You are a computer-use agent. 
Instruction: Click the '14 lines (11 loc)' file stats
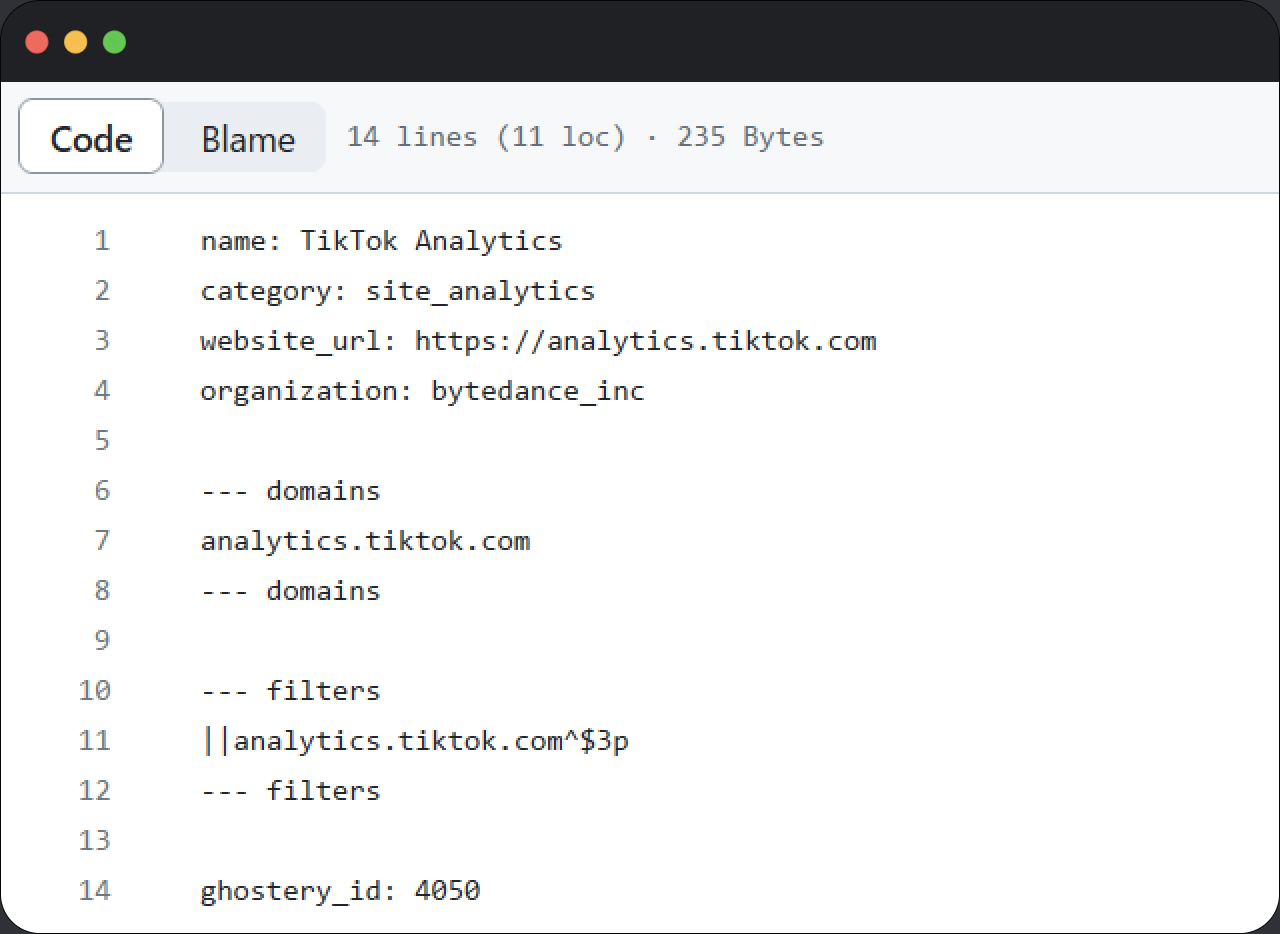pyautogui.click(x=488, y=136)
